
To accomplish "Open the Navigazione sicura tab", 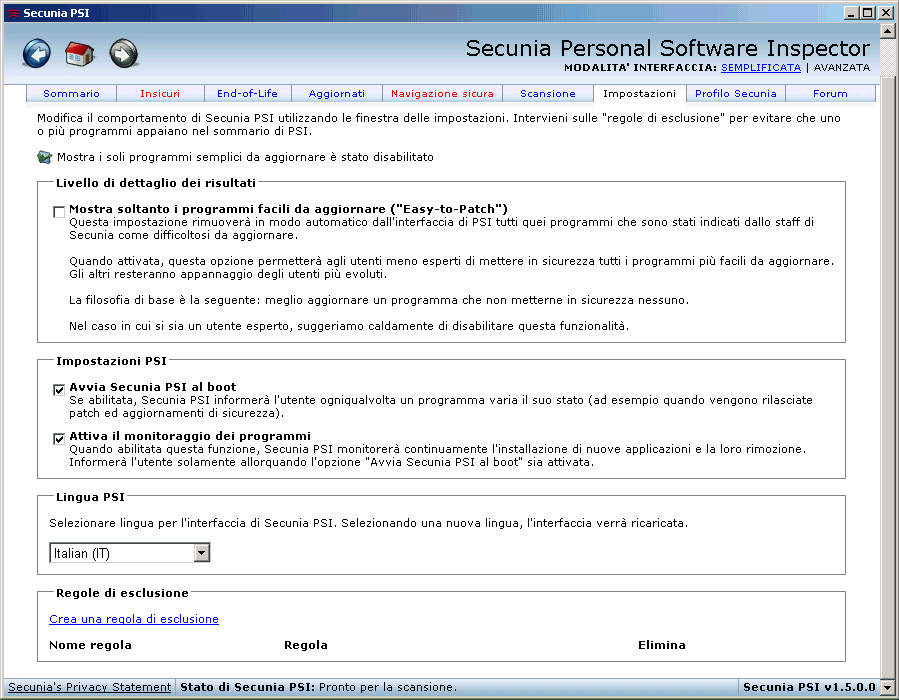I will [442, 93].
